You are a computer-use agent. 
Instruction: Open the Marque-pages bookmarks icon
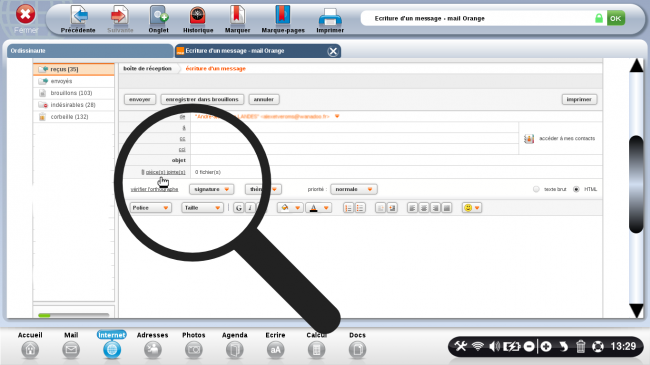(x=283, y=15)
